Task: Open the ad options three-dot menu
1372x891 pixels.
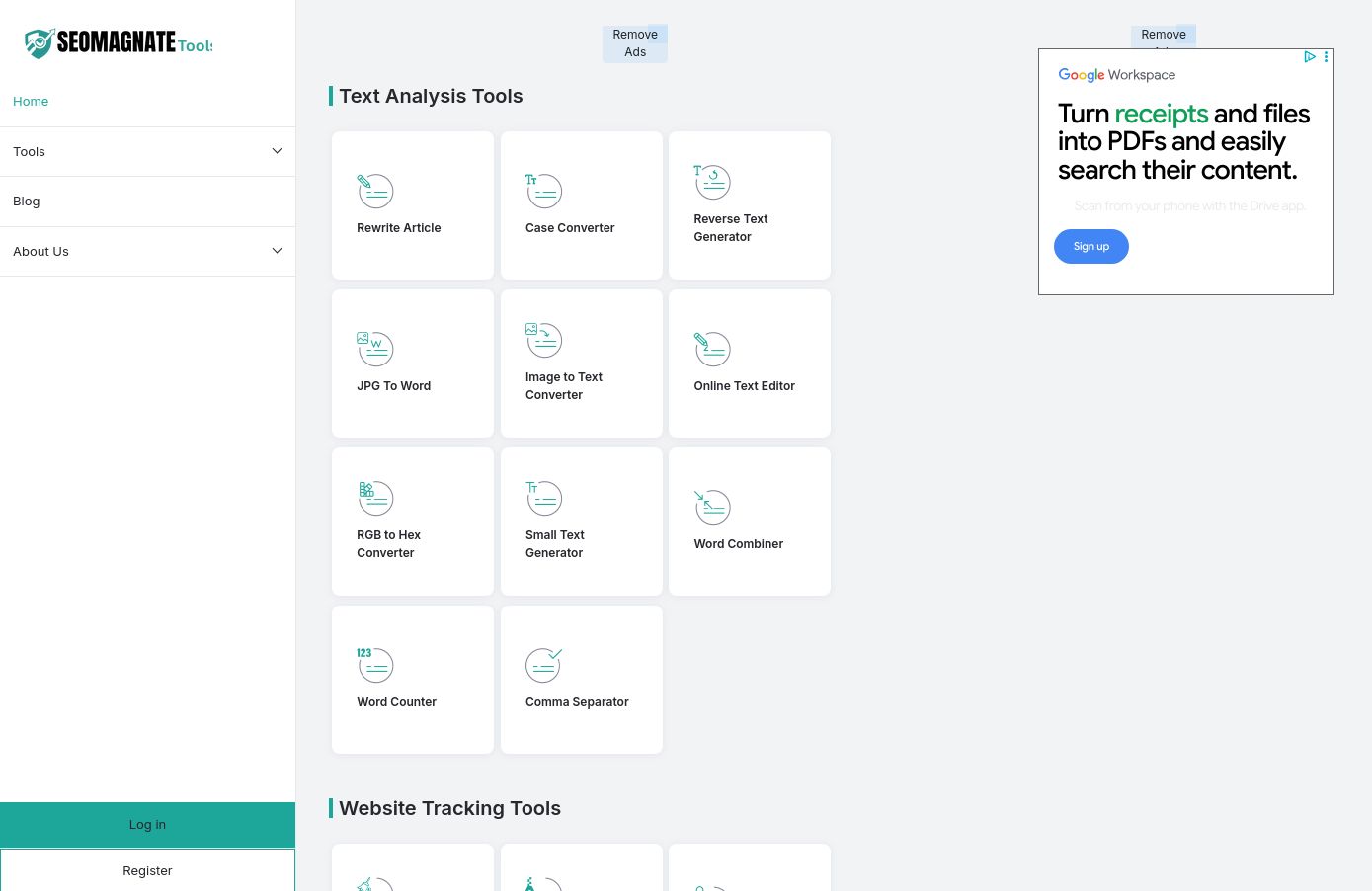Action: point(1326,57)
